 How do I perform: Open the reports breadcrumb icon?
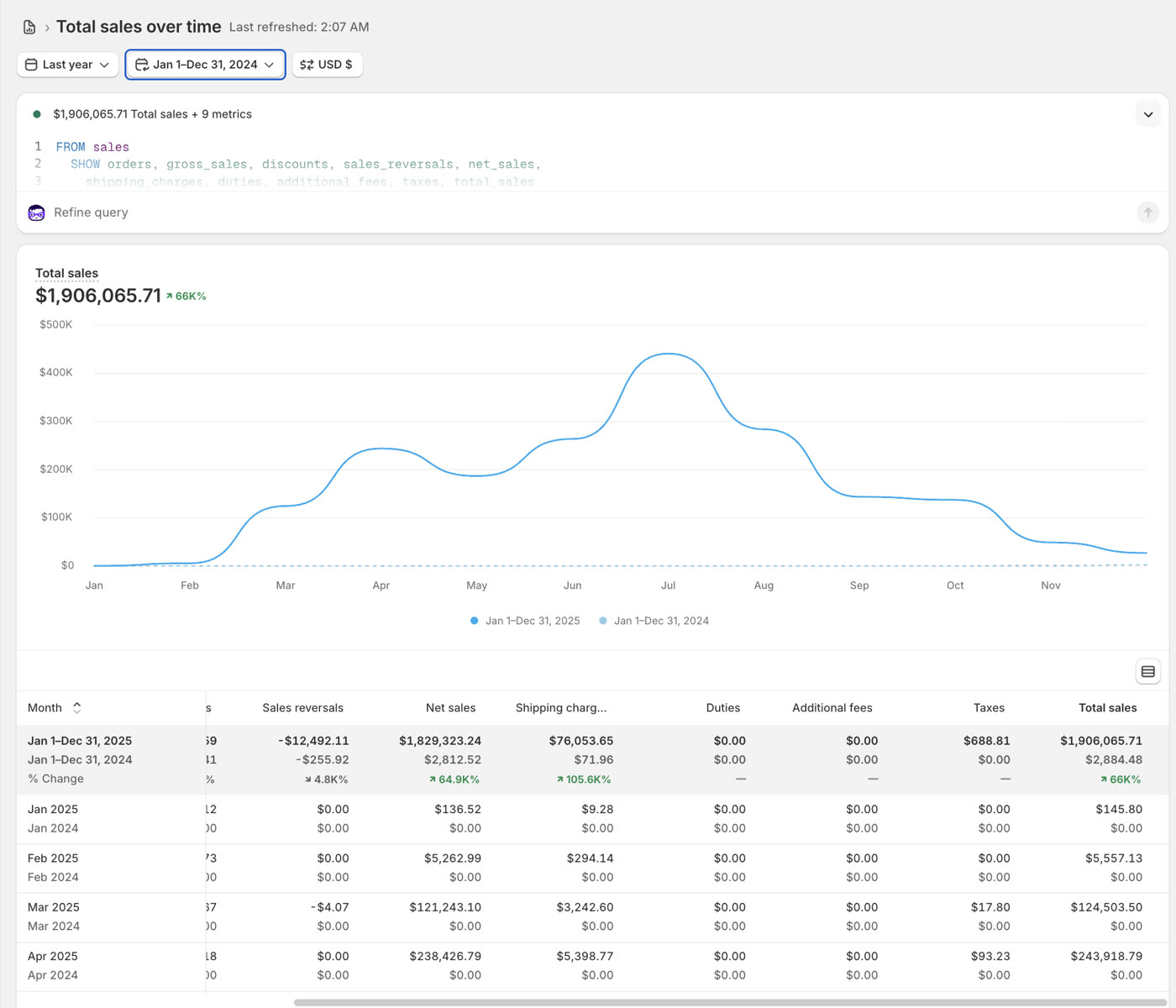[x=29, y=27]
